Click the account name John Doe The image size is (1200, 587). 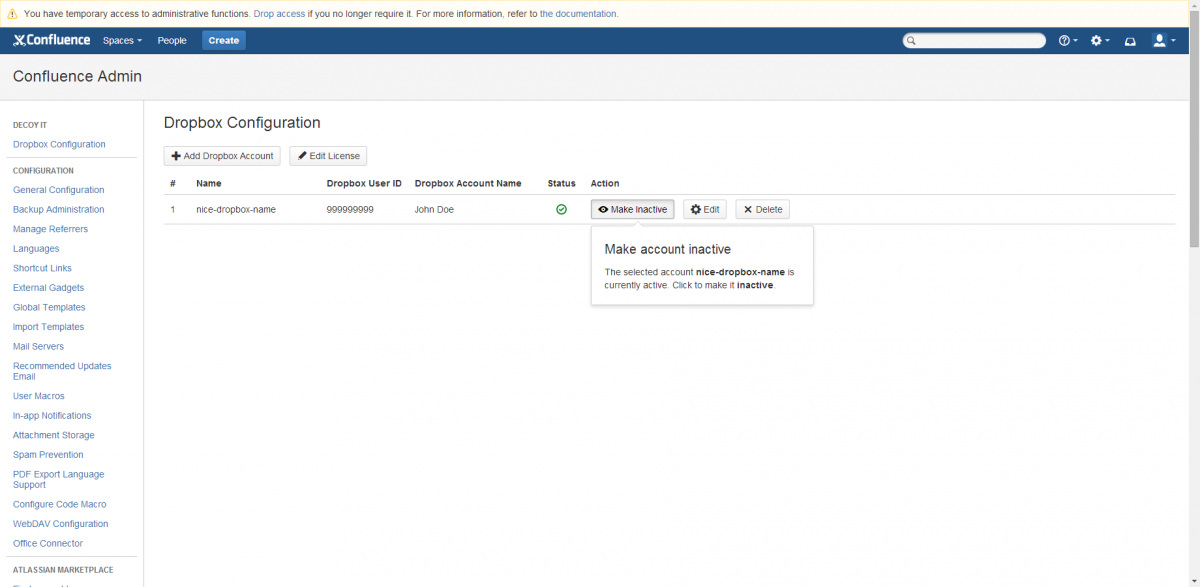[x=434, y=210]
